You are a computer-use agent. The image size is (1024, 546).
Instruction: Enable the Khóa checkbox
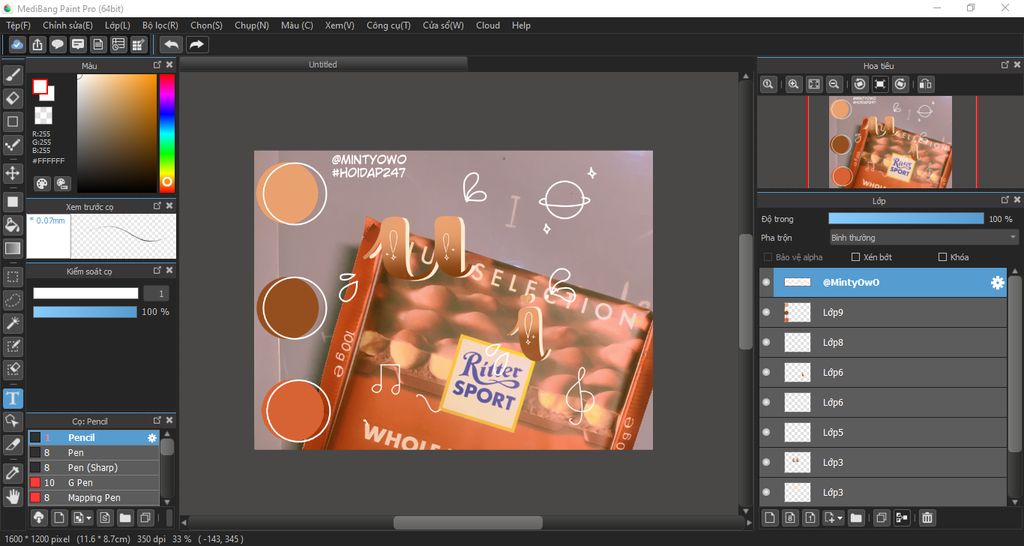pyautogui.click(x=942, y=257)
